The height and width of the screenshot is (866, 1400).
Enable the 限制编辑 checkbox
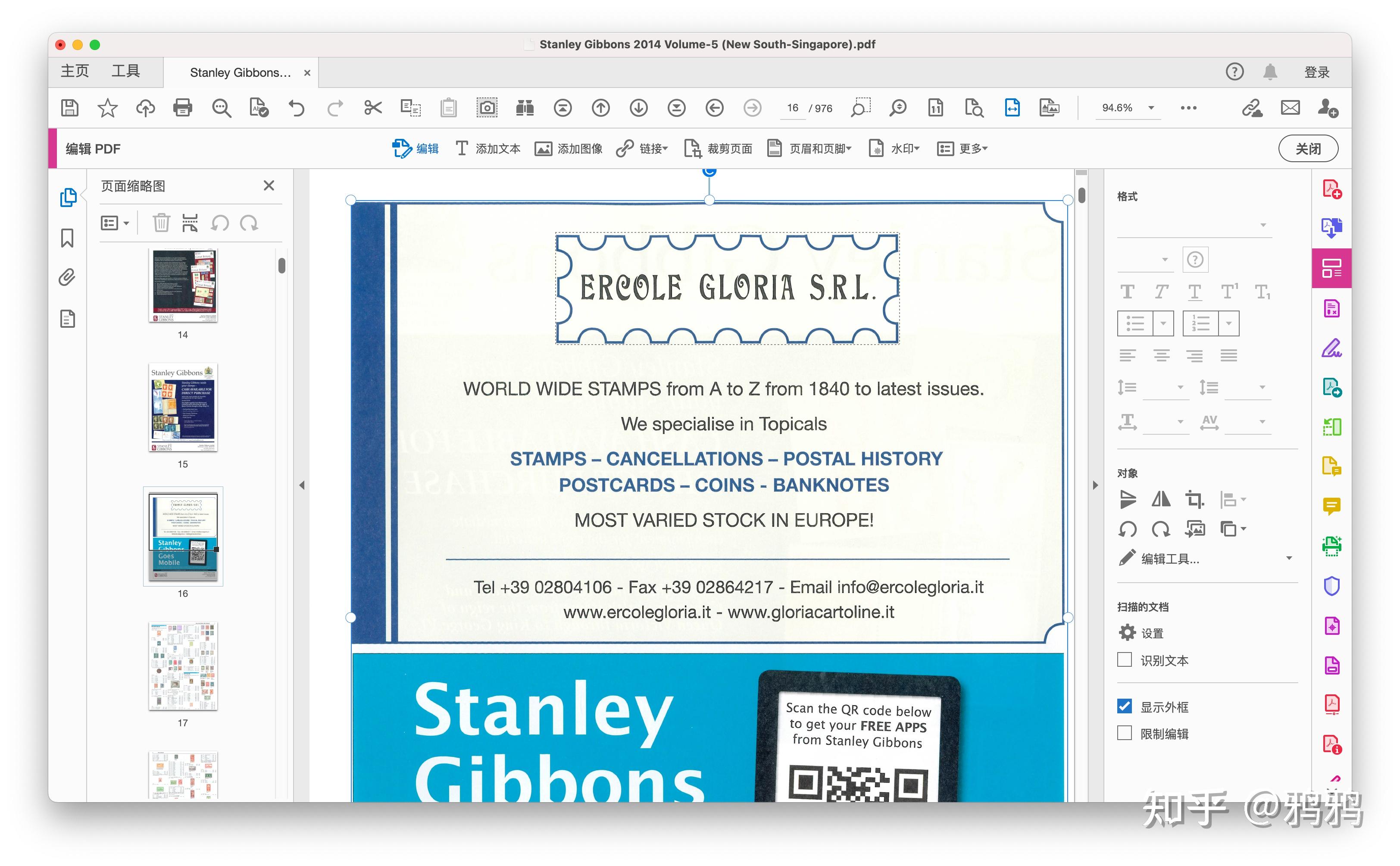1124,733
